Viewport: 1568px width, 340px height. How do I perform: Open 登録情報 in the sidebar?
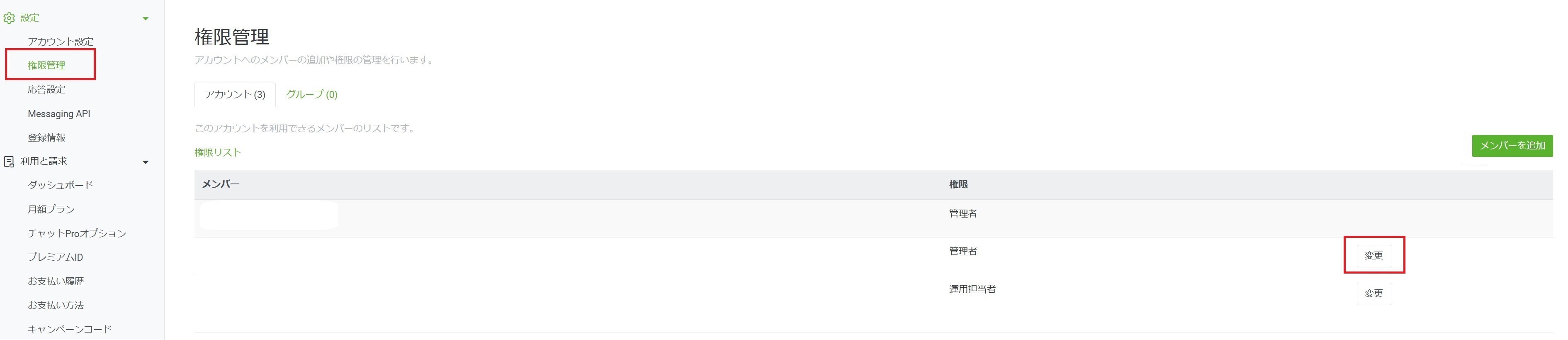(x=46, y=138)
